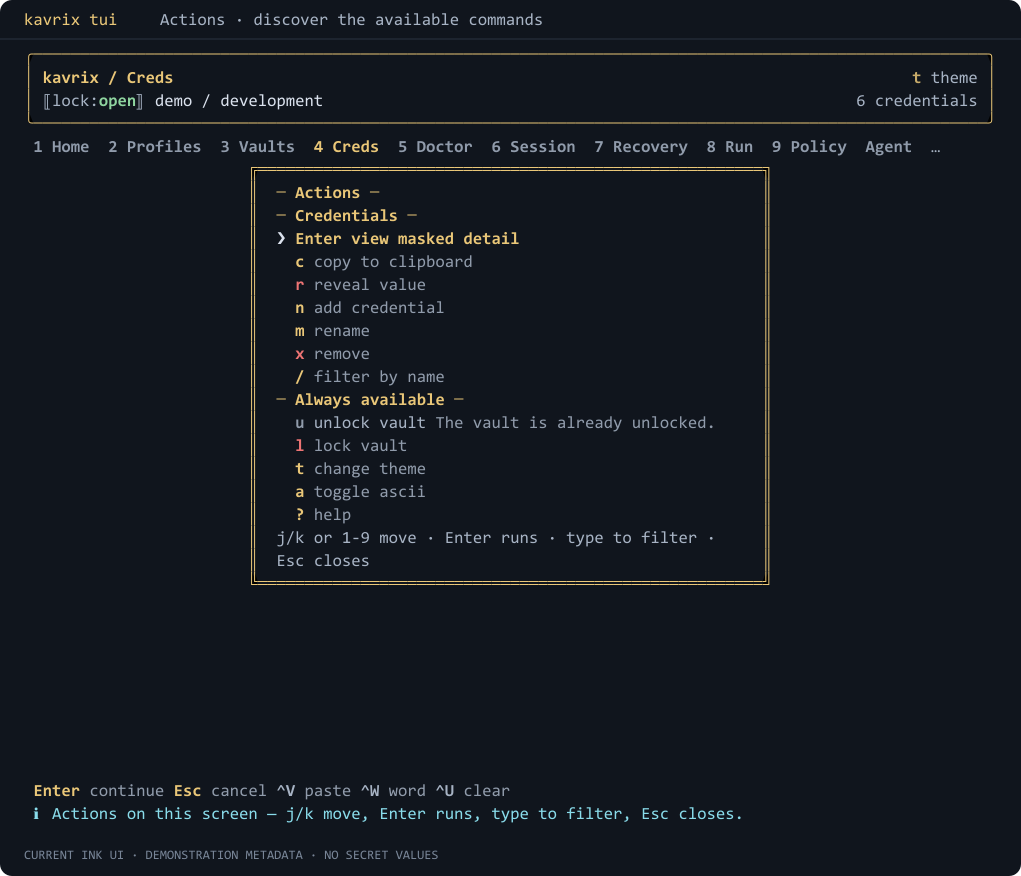Switch to the Agent tab
The height and width of the screenshot is (876, 1021).
[x=888, y=147]
